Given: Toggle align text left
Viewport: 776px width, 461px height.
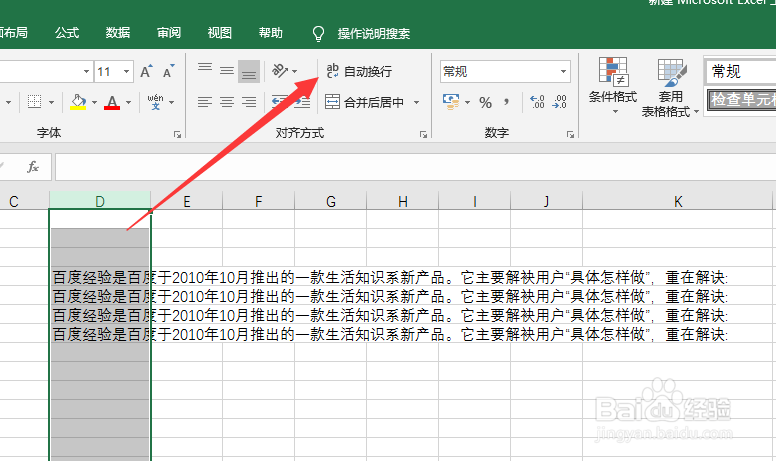Looking at the screenshot, I should click(x=205, y=102).
